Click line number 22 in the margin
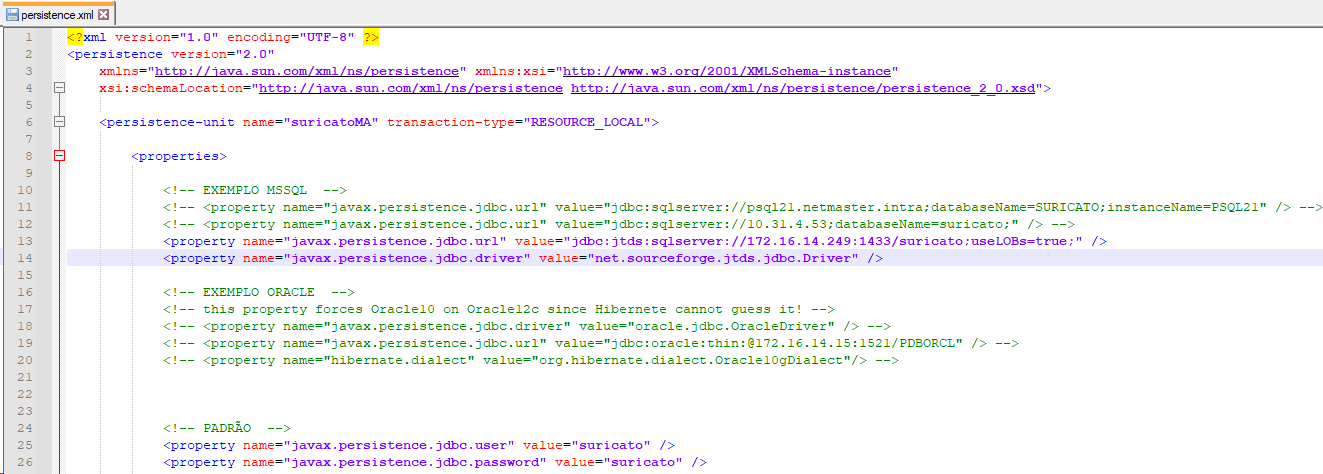 point(26,394)
